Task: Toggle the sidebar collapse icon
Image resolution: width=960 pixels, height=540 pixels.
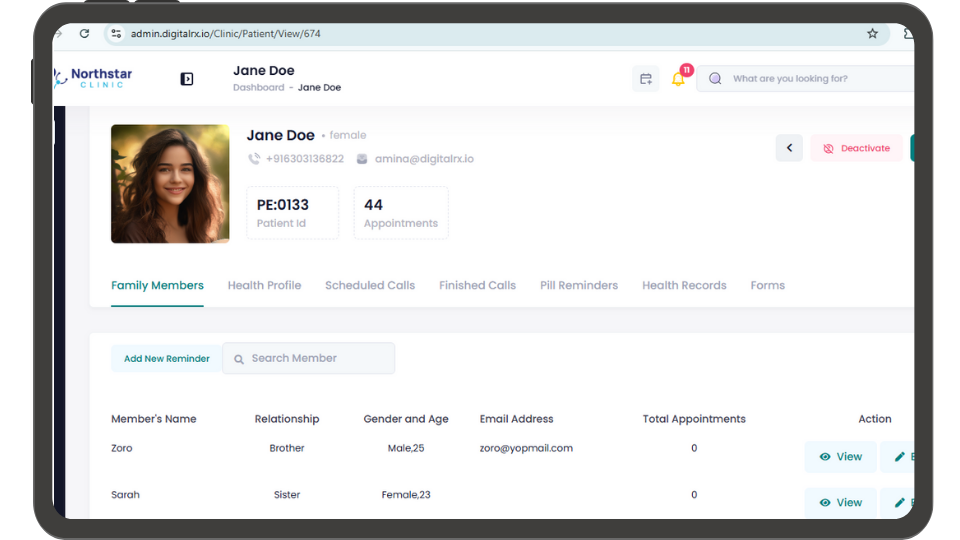Action: (x=187, y=79)
